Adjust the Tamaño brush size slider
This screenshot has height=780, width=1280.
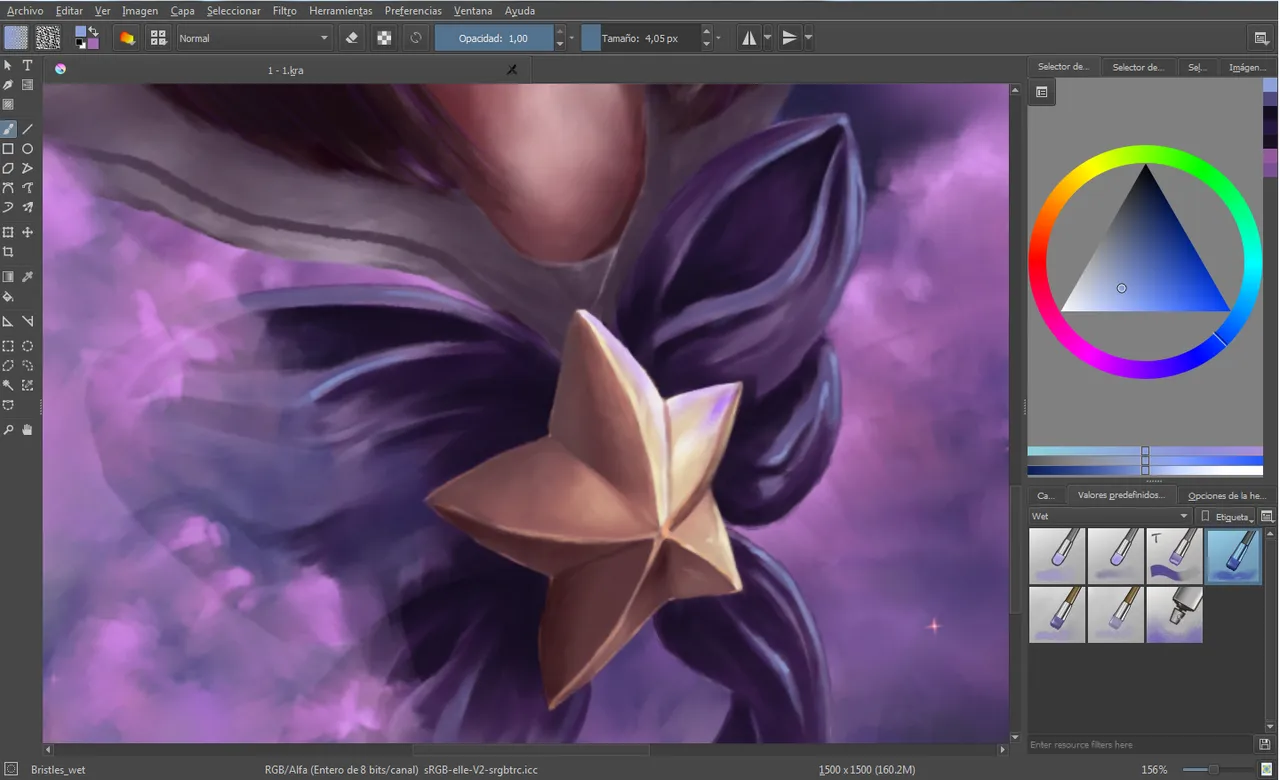(x=639, y=38)
